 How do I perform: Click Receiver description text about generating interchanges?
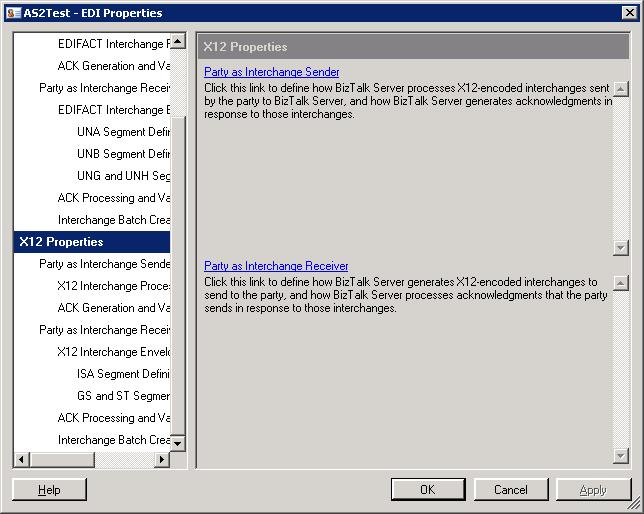pyautogui.click(x=406, y=295)
